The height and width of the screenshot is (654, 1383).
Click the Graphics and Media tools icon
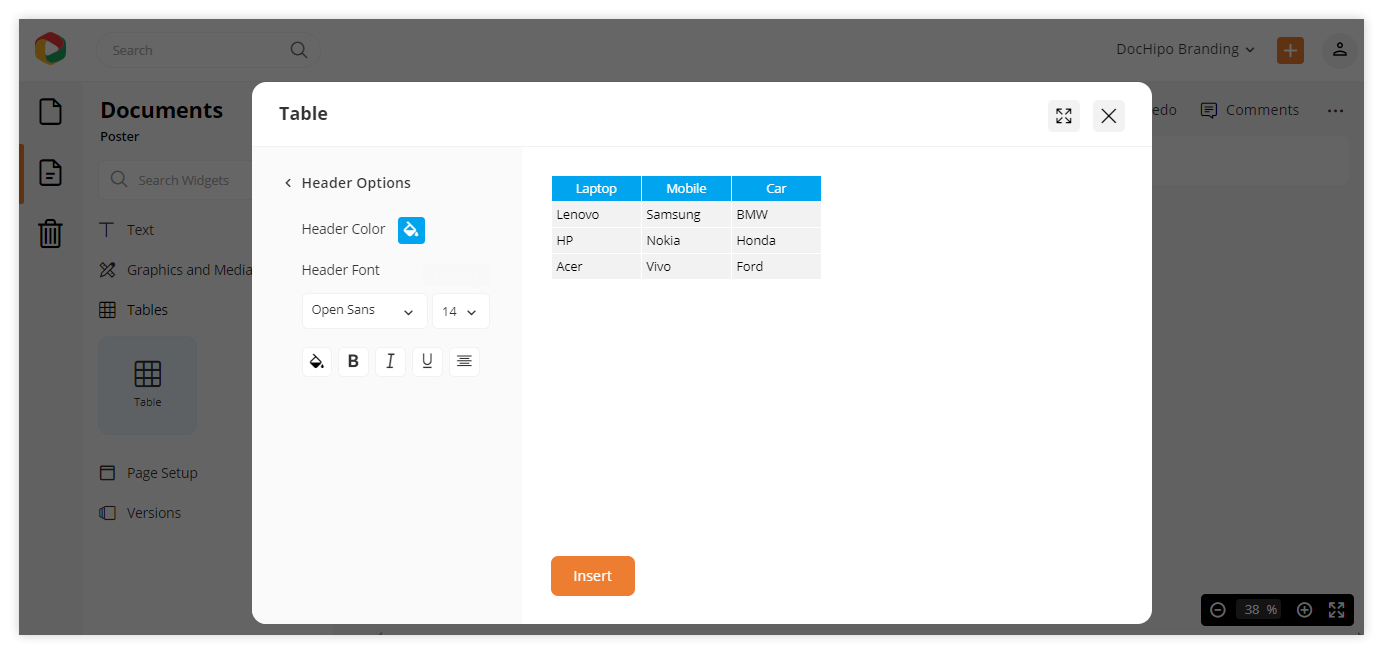[107, 270]
